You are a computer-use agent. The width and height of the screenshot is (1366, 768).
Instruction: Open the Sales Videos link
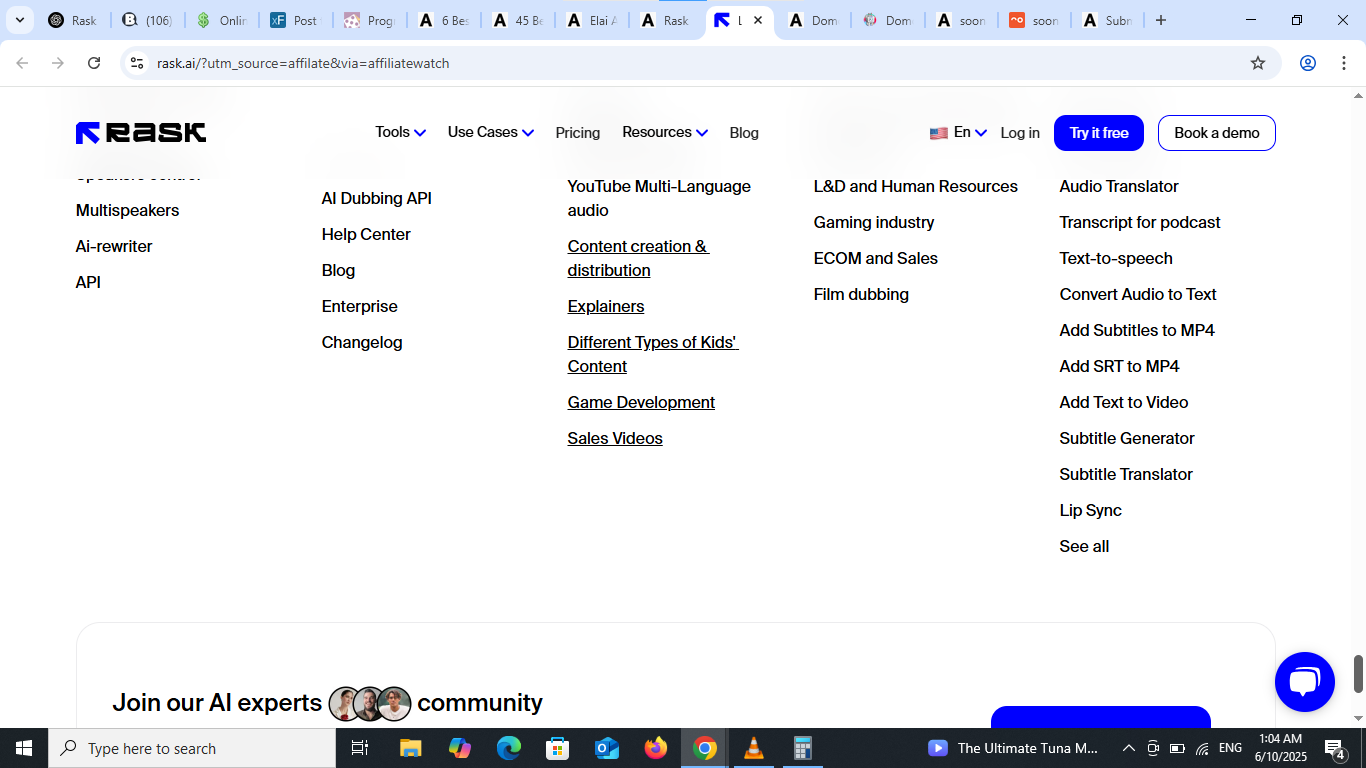click(615, 438)
